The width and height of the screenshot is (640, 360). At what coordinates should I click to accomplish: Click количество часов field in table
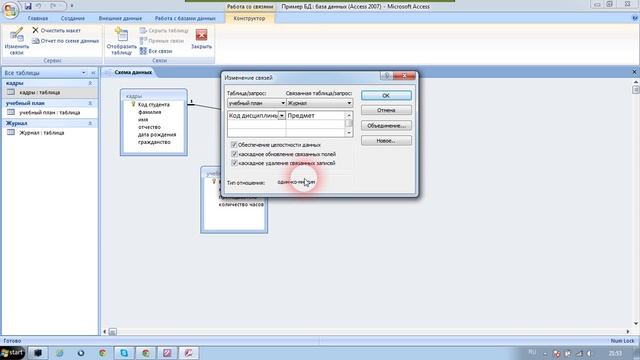241,204
